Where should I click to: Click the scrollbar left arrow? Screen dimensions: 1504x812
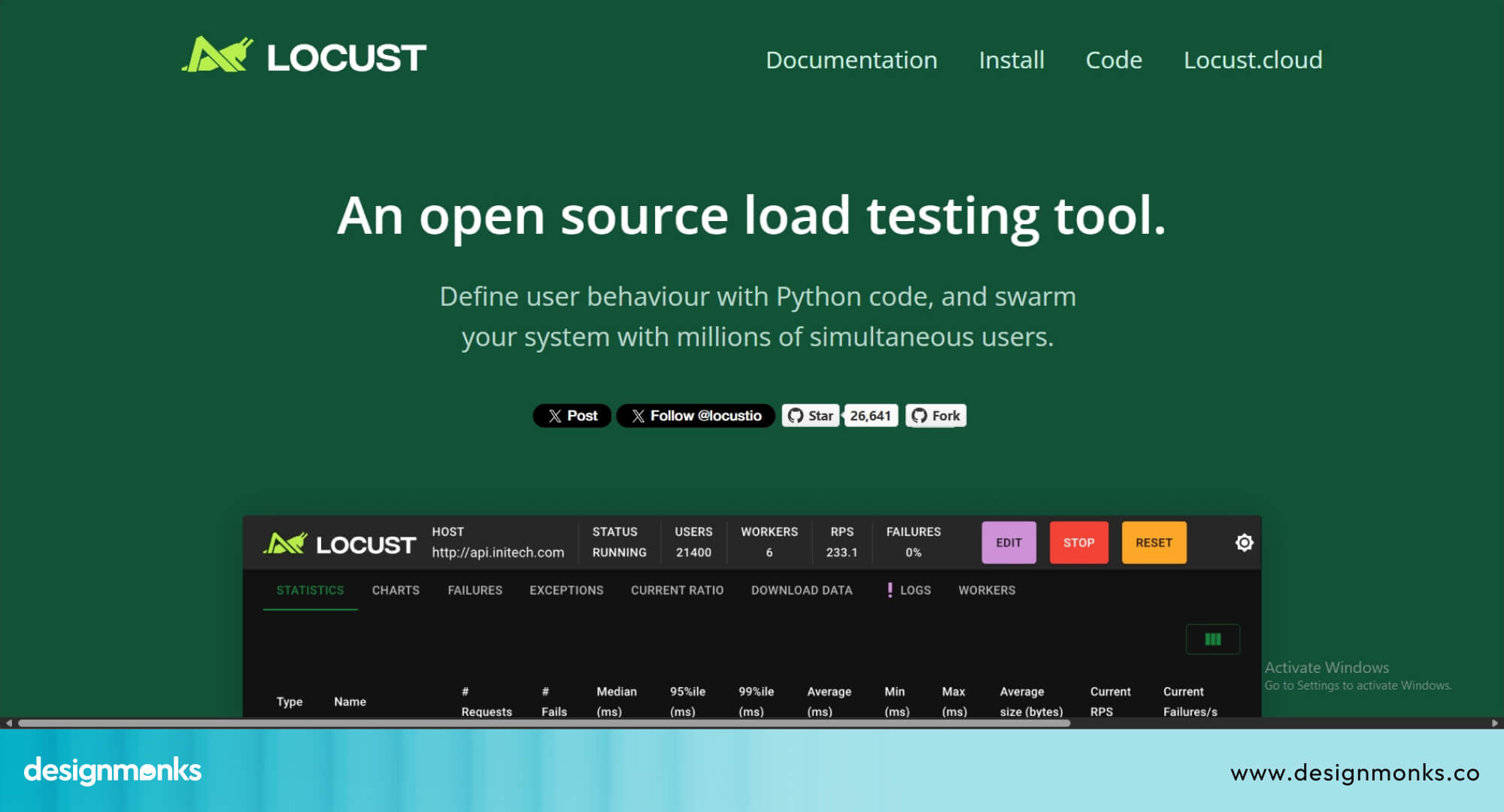8,723
